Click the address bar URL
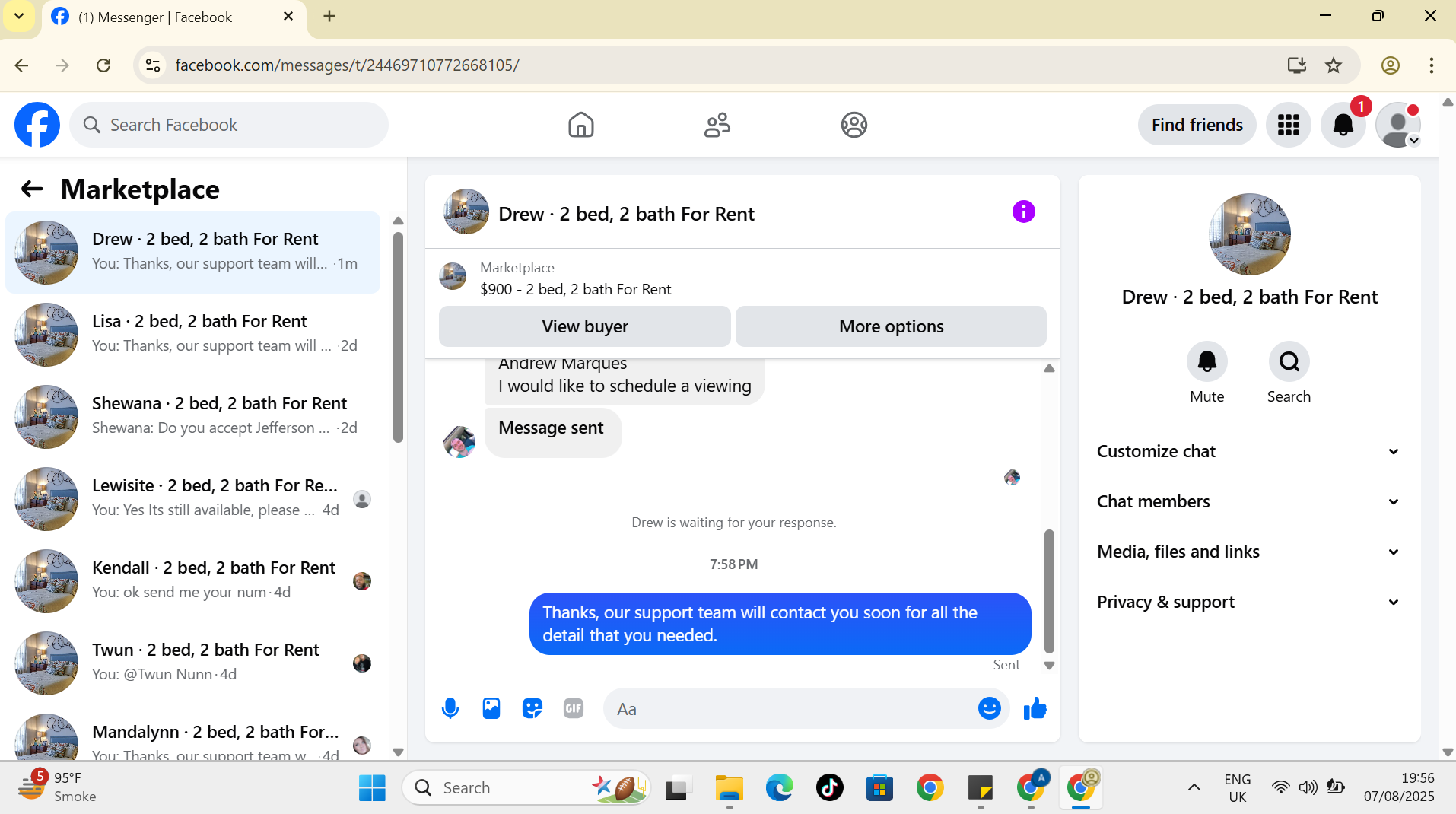Viewport: 1456px width, 814px height. coord(347,65)
